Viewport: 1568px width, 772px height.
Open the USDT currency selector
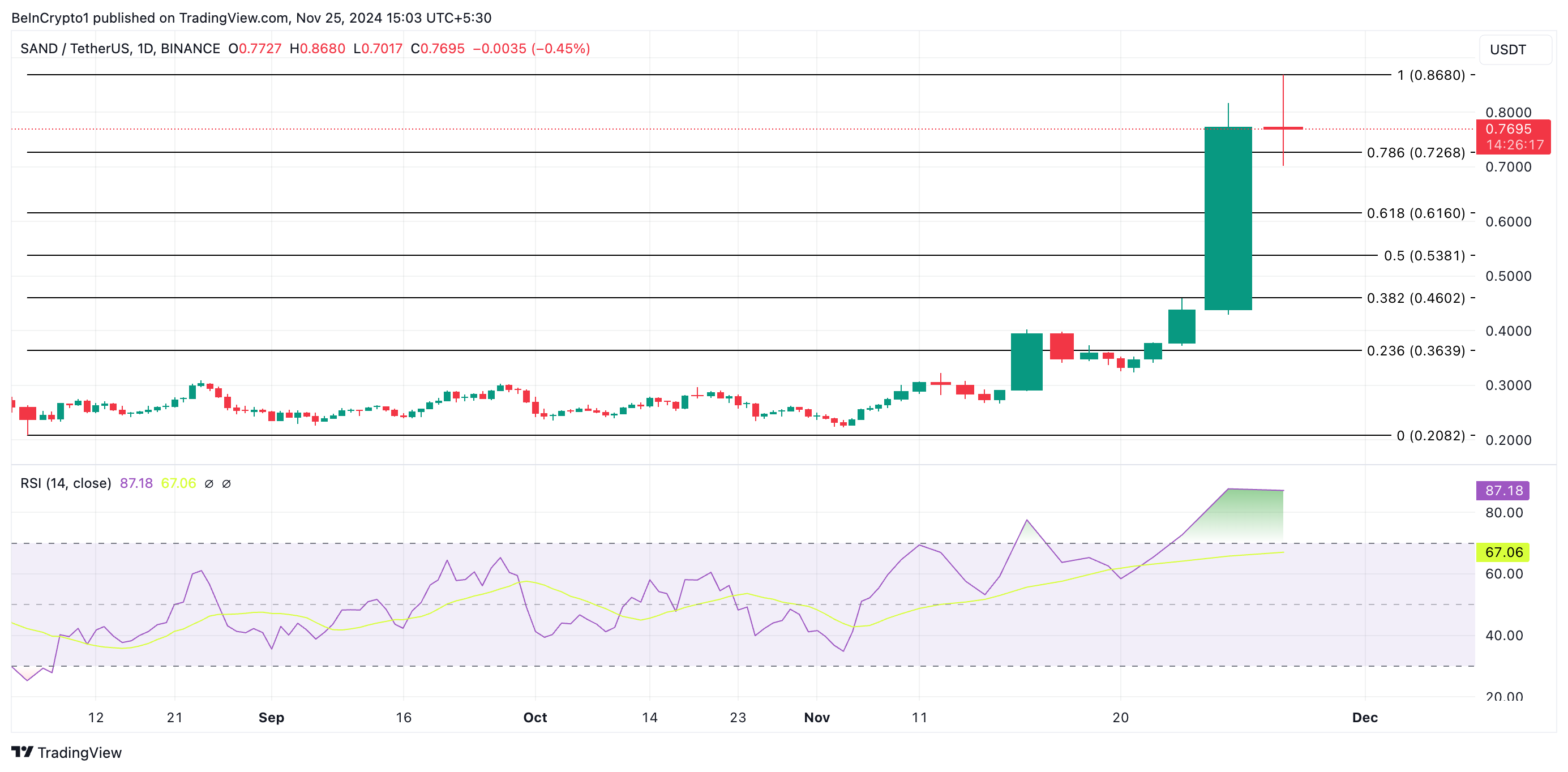[1514, 49]
